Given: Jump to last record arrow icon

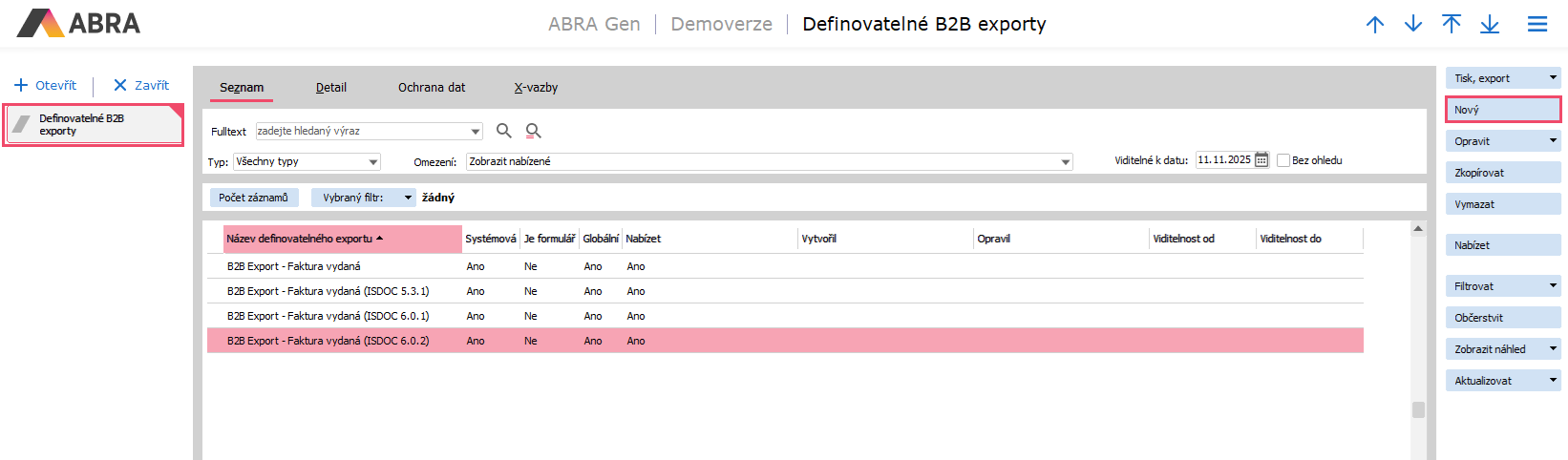Looking at the screenshot, I should click(x=1490, y=24).
